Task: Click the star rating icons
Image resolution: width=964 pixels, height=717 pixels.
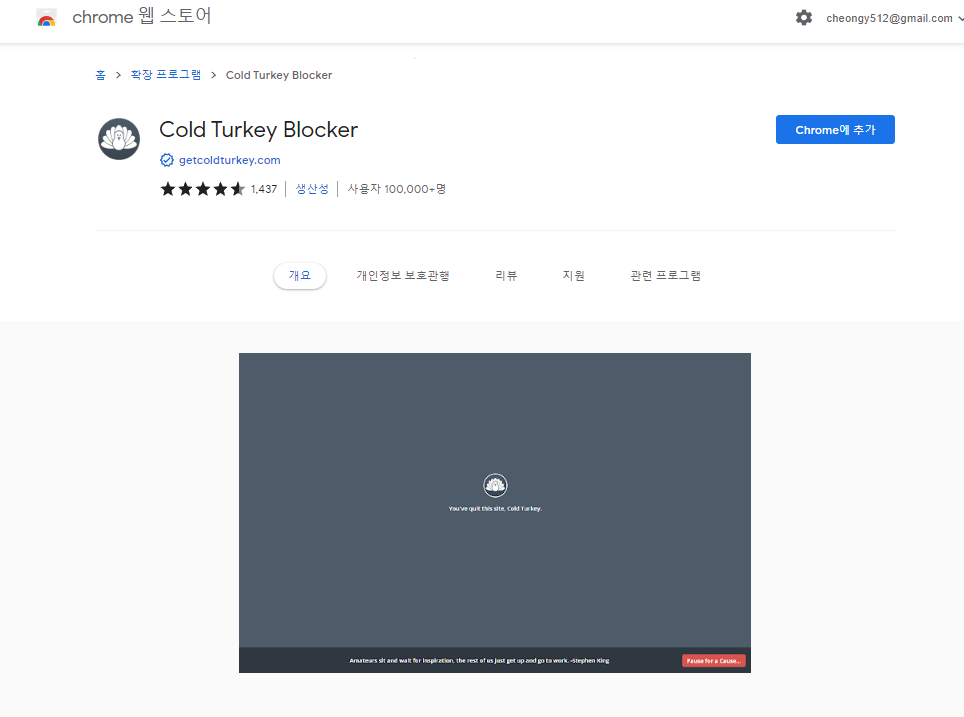Action: (x=202, y=189)
